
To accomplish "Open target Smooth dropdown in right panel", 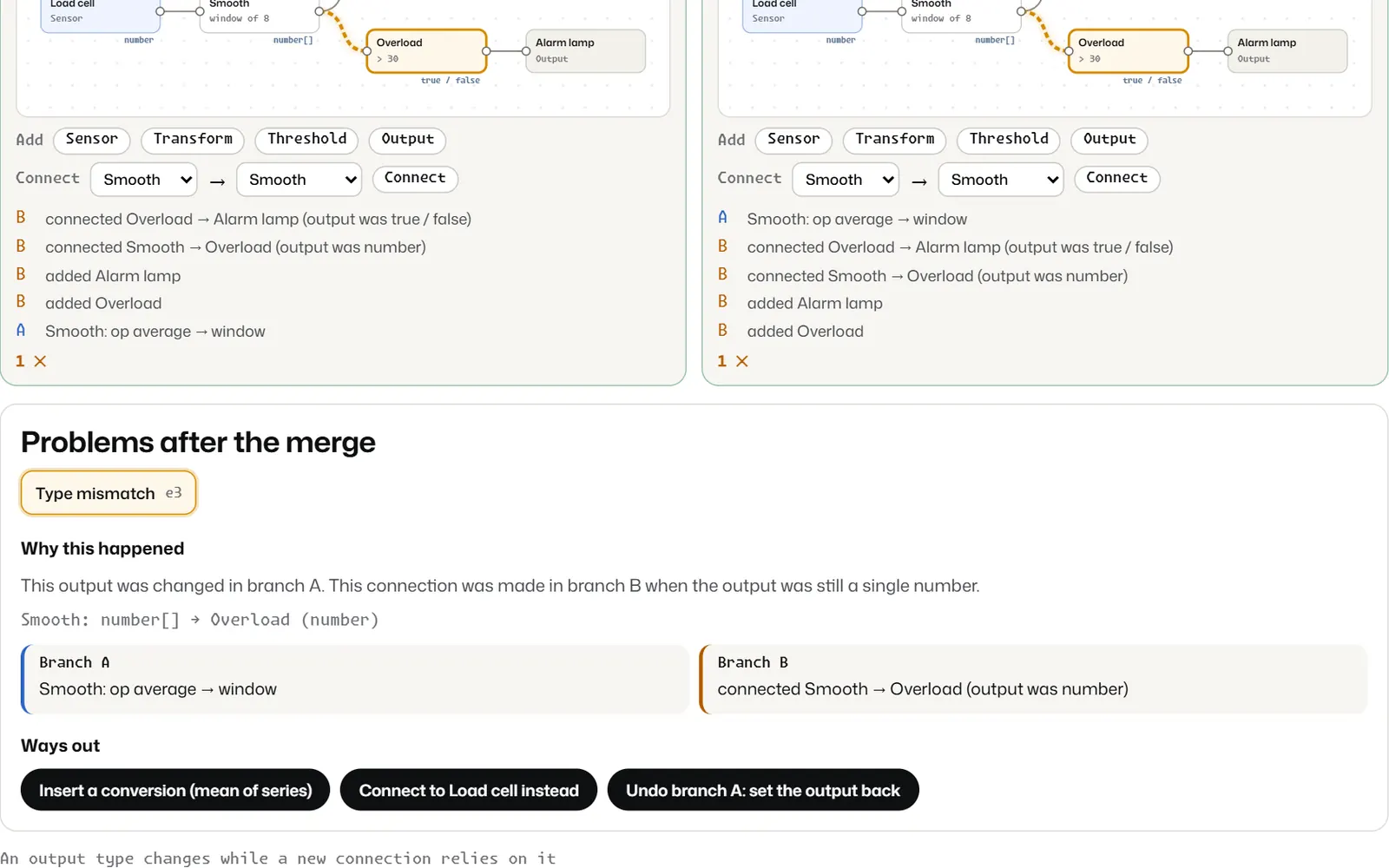I will pyautogui.click(x=1001, y=180).
